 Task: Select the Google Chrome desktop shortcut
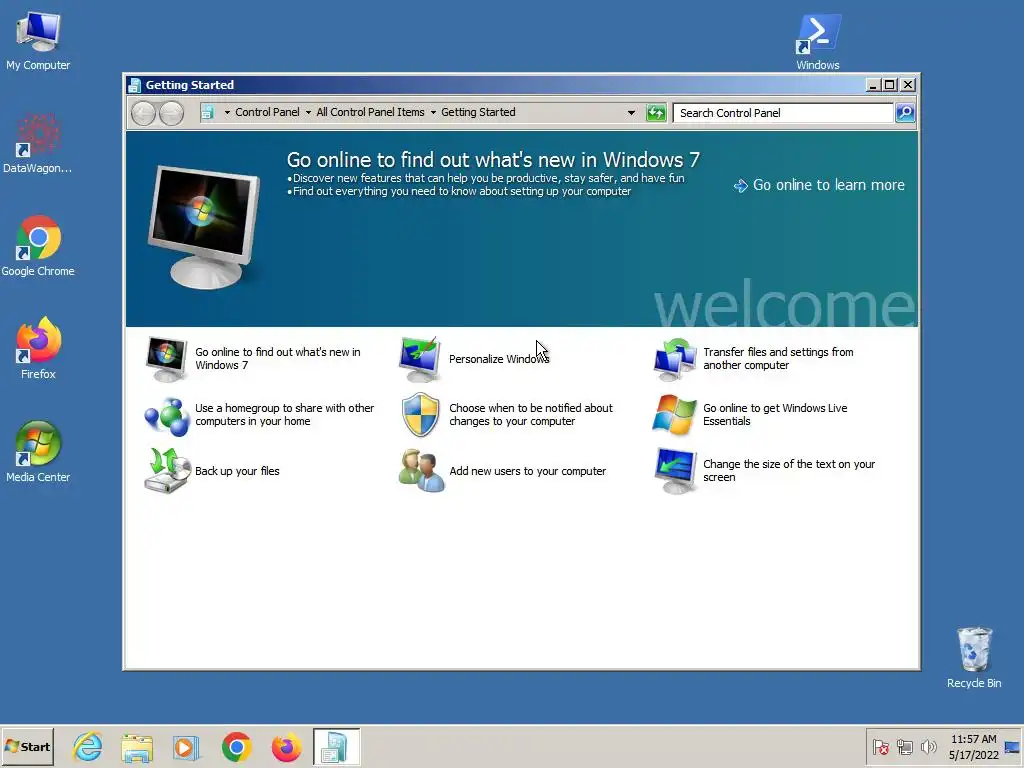pyautogui.click(x=38, y=246)
